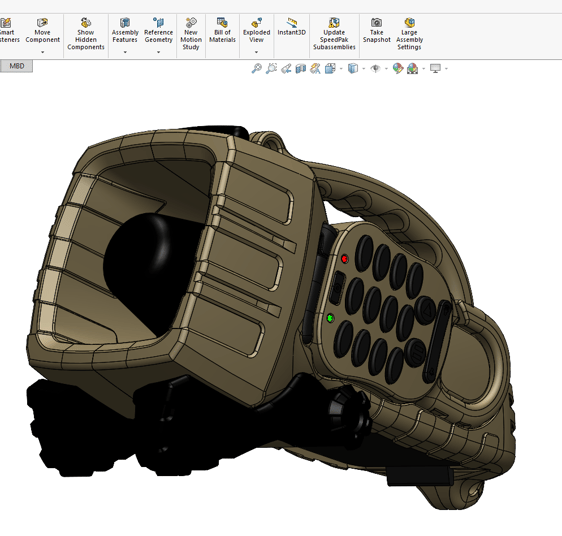Select the green LED on the model keypad
This screenshot has width=562, height=536.
coord(330,318)
